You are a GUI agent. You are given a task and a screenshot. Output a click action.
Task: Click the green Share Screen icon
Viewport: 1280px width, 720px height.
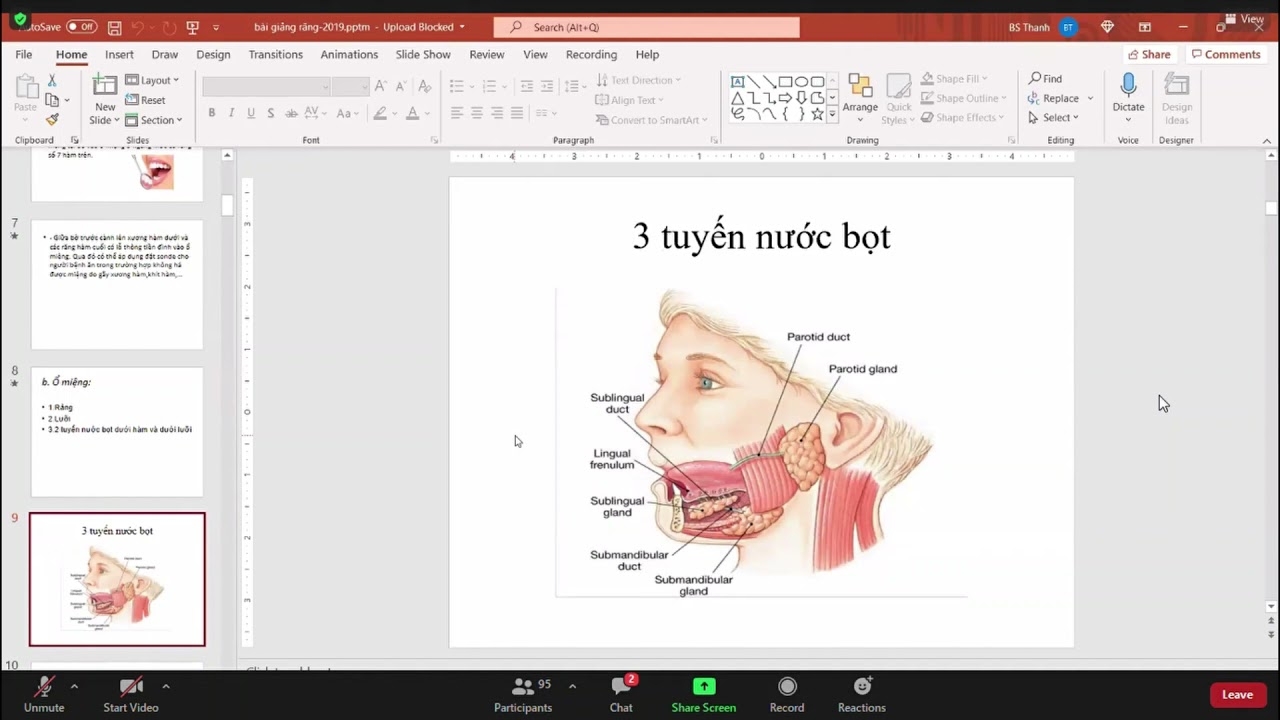coord(704,687)
